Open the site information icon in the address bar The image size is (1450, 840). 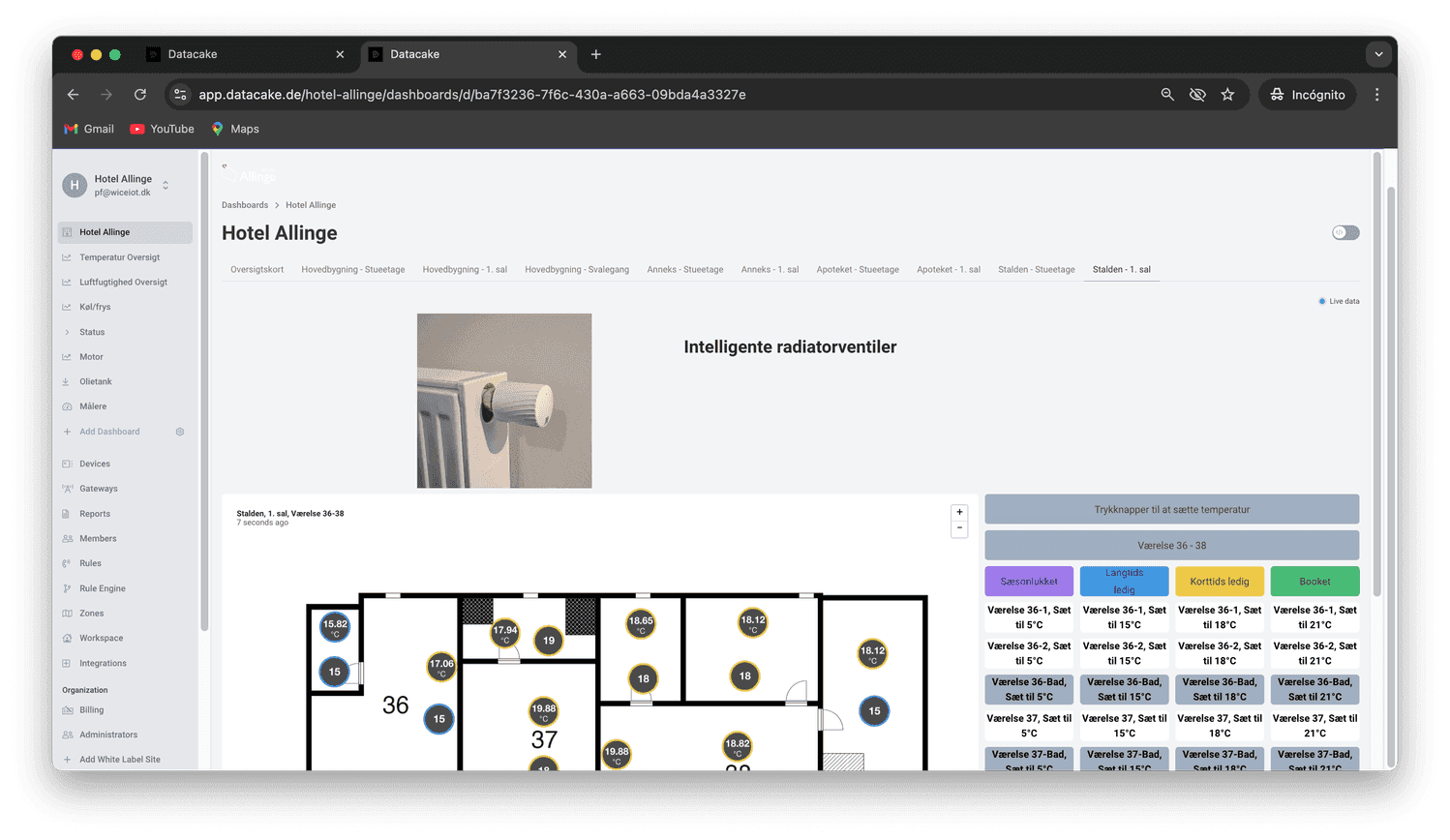point(180,95)
